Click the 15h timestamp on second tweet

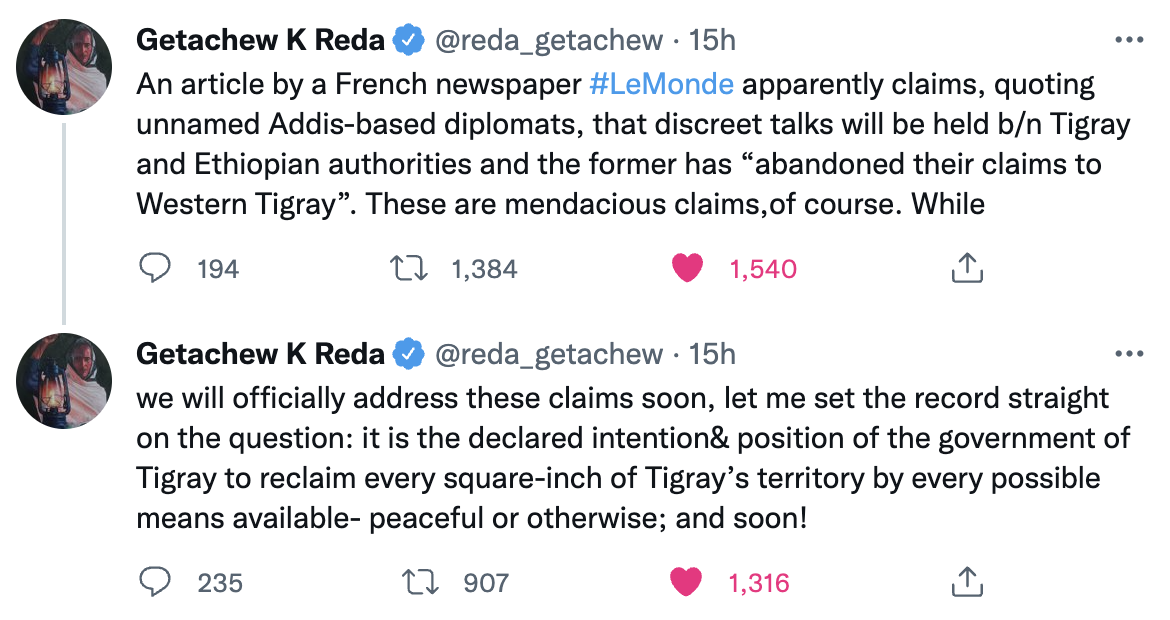[x=713, y=354]
